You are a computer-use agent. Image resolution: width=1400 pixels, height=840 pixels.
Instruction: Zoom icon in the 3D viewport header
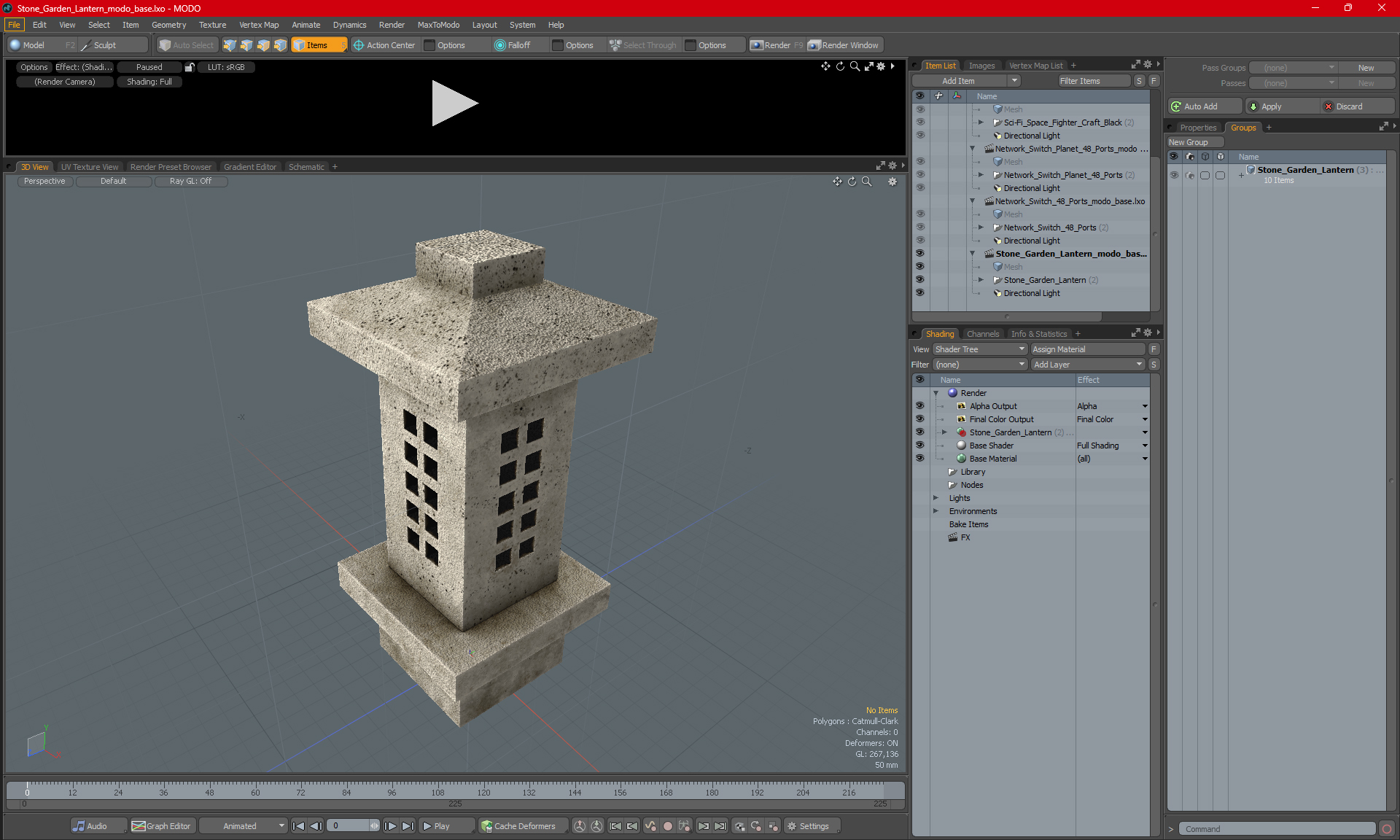[867, 182]
